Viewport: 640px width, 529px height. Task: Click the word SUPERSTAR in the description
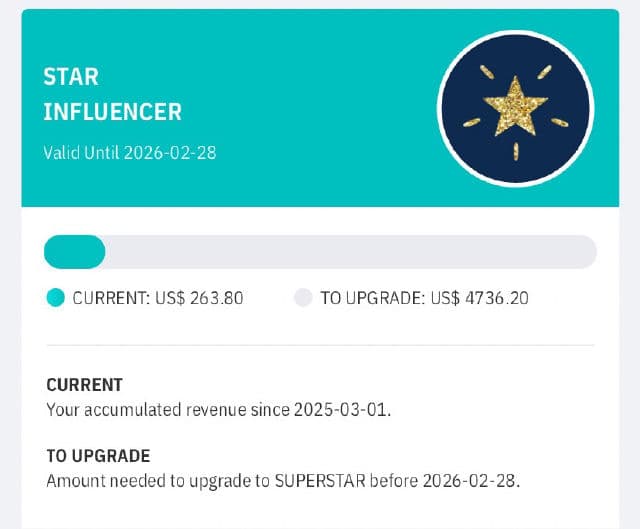coord(334,480)
